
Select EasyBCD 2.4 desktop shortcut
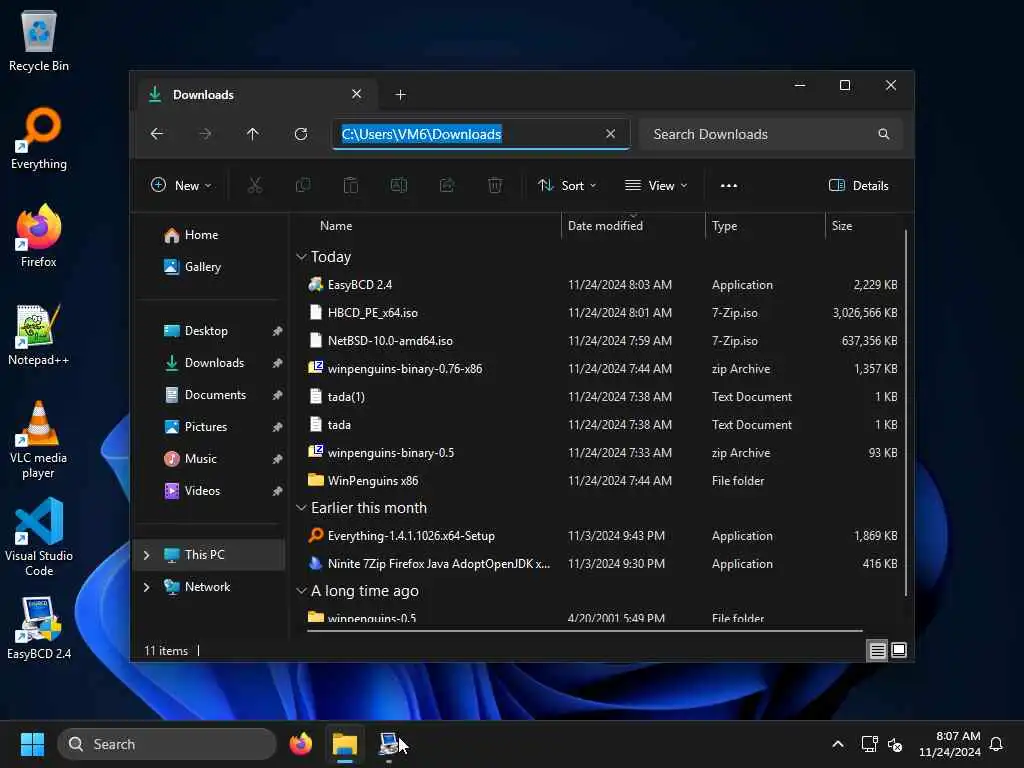(x=39, y=628)
